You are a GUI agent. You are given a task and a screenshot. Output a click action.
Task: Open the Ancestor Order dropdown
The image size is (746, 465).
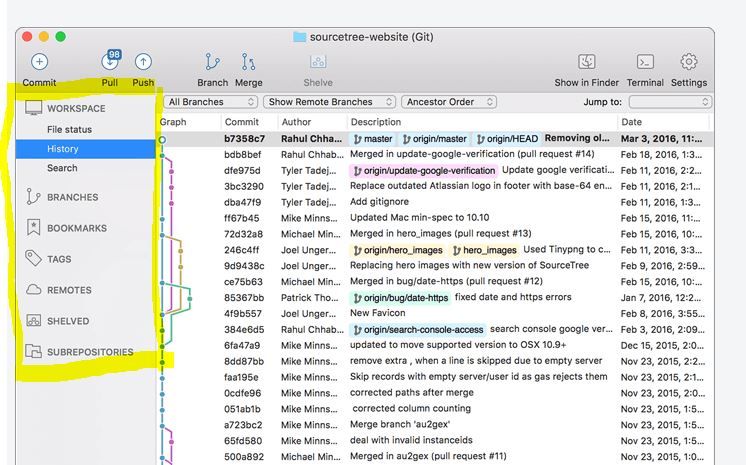449,102
